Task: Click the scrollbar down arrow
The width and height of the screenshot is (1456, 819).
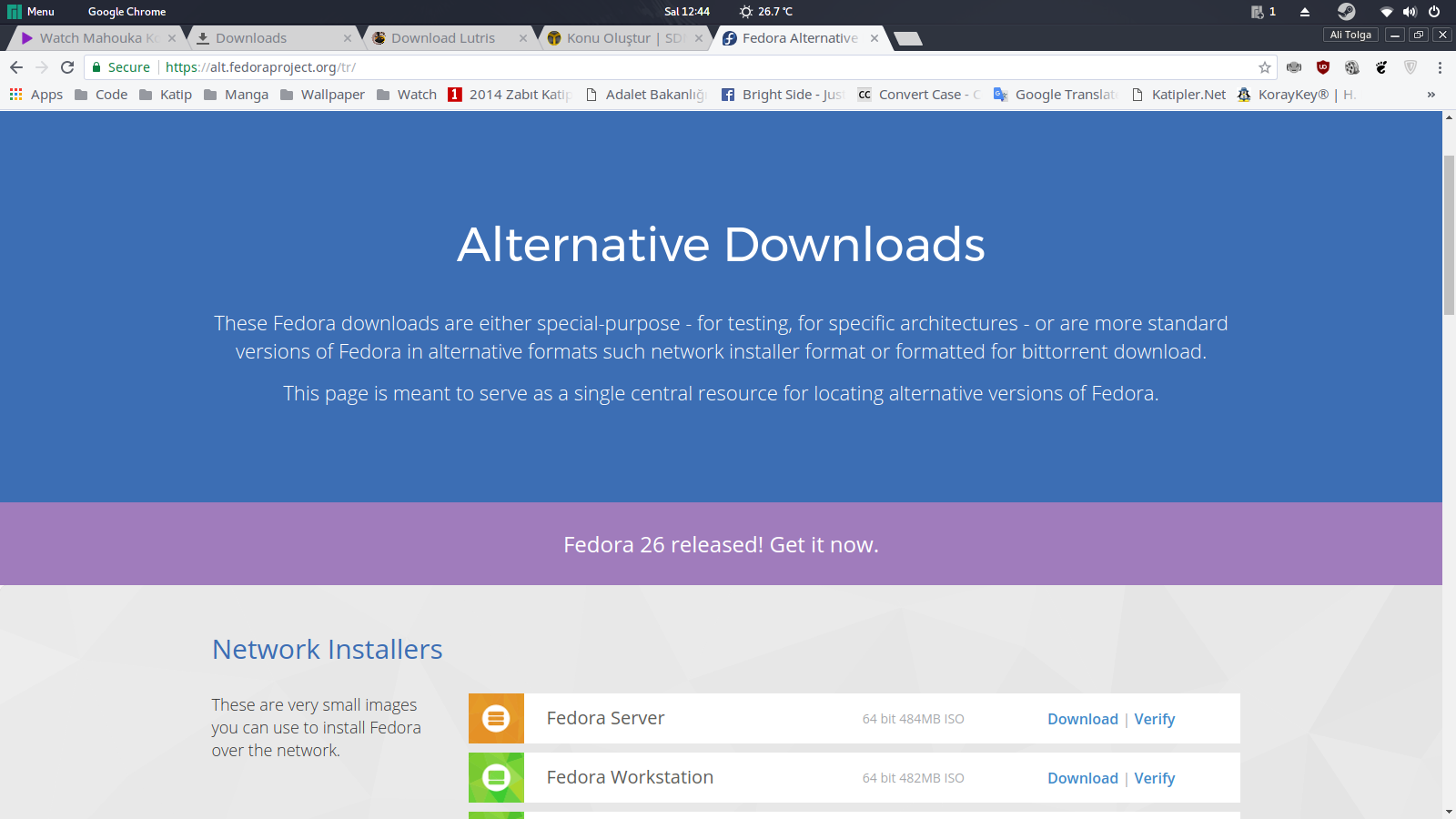Action: point(1449,812)
